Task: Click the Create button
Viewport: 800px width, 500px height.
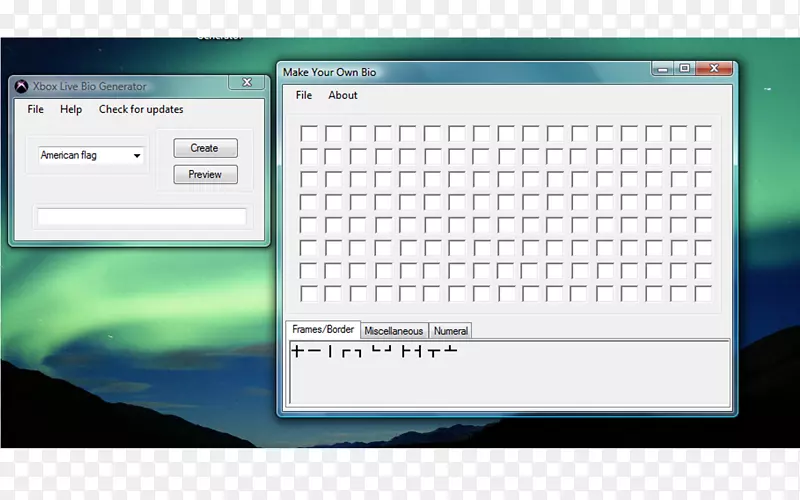Action: coord(205,148)
